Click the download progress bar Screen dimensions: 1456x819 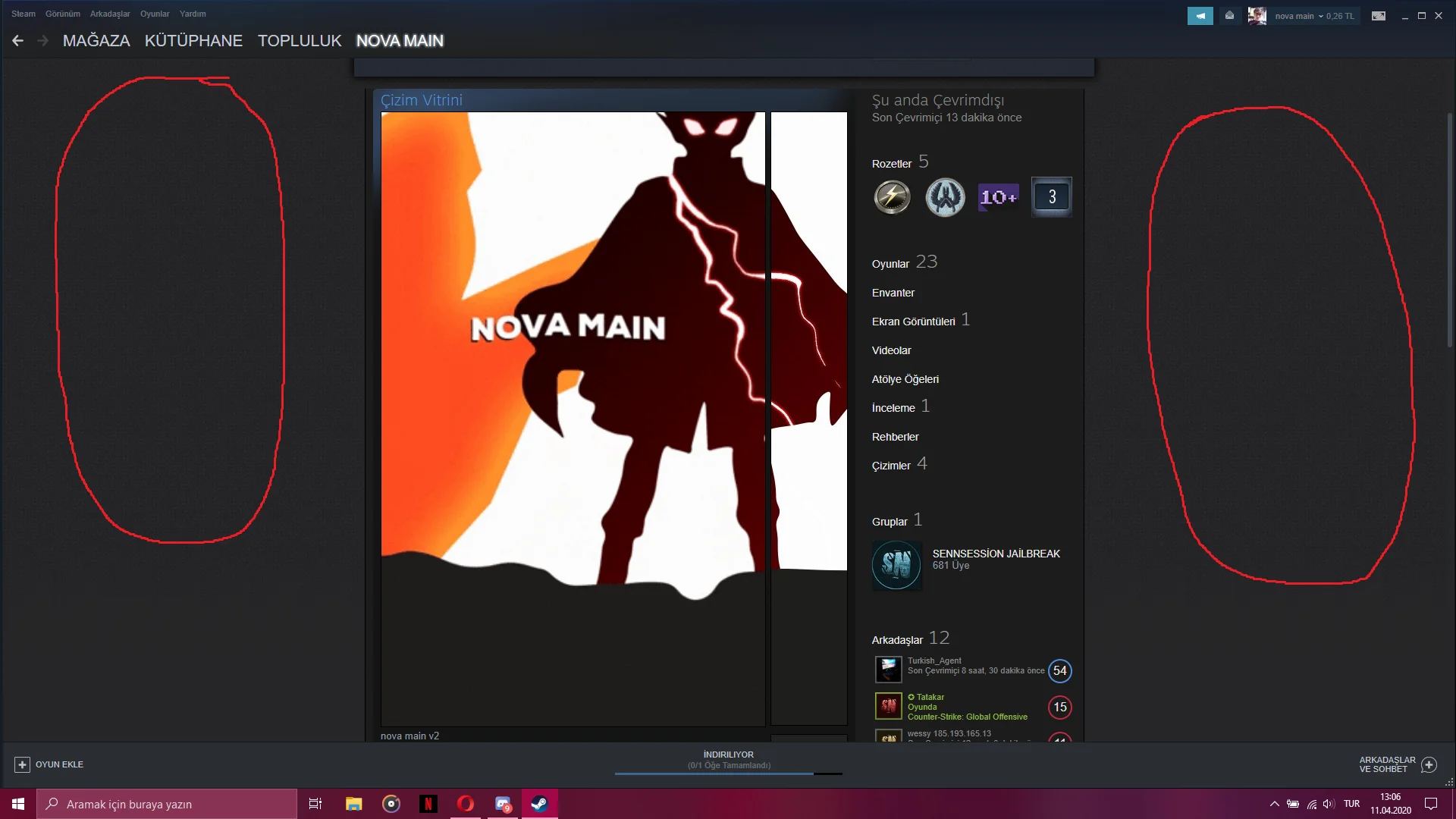pyautogui.click(x=728, y=773)
